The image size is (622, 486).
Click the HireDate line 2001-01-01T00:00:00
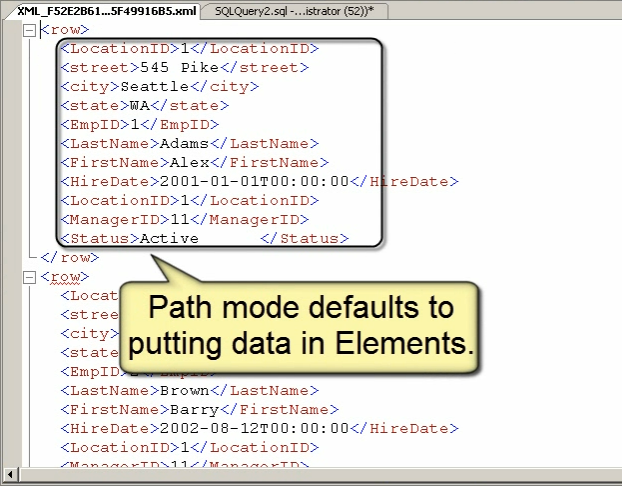[259, 182]
